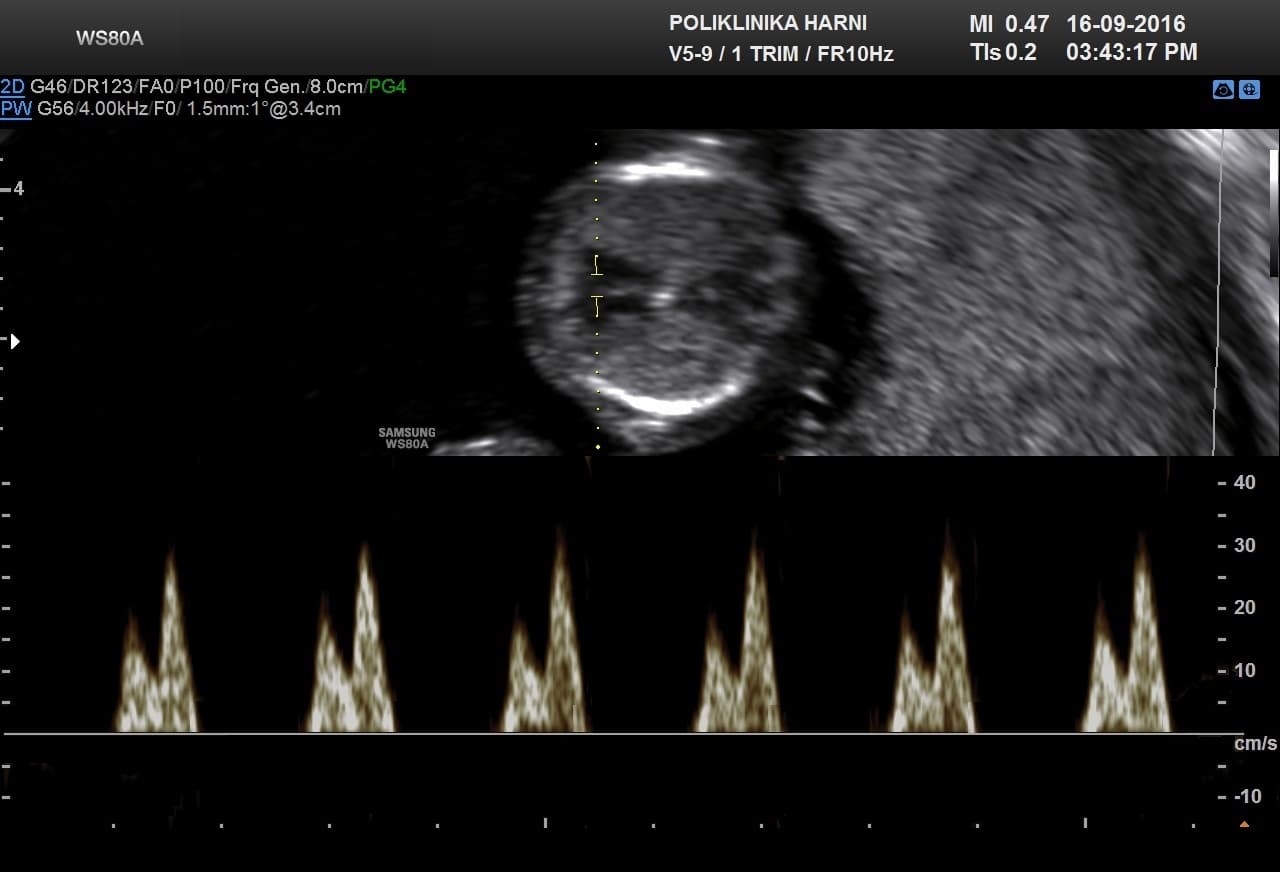Click the green PG4 parameter

(x=387, y=87)
